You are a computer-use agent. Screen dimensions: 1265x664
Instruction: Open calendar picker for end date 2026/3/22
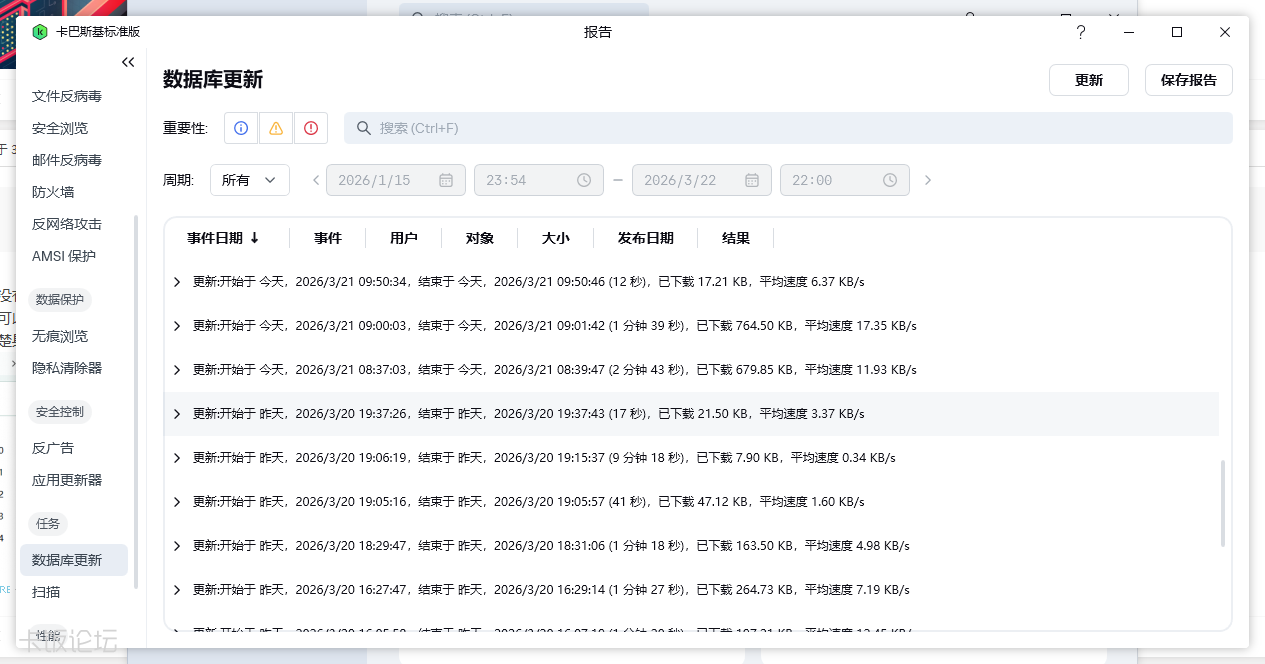point(752,180)
